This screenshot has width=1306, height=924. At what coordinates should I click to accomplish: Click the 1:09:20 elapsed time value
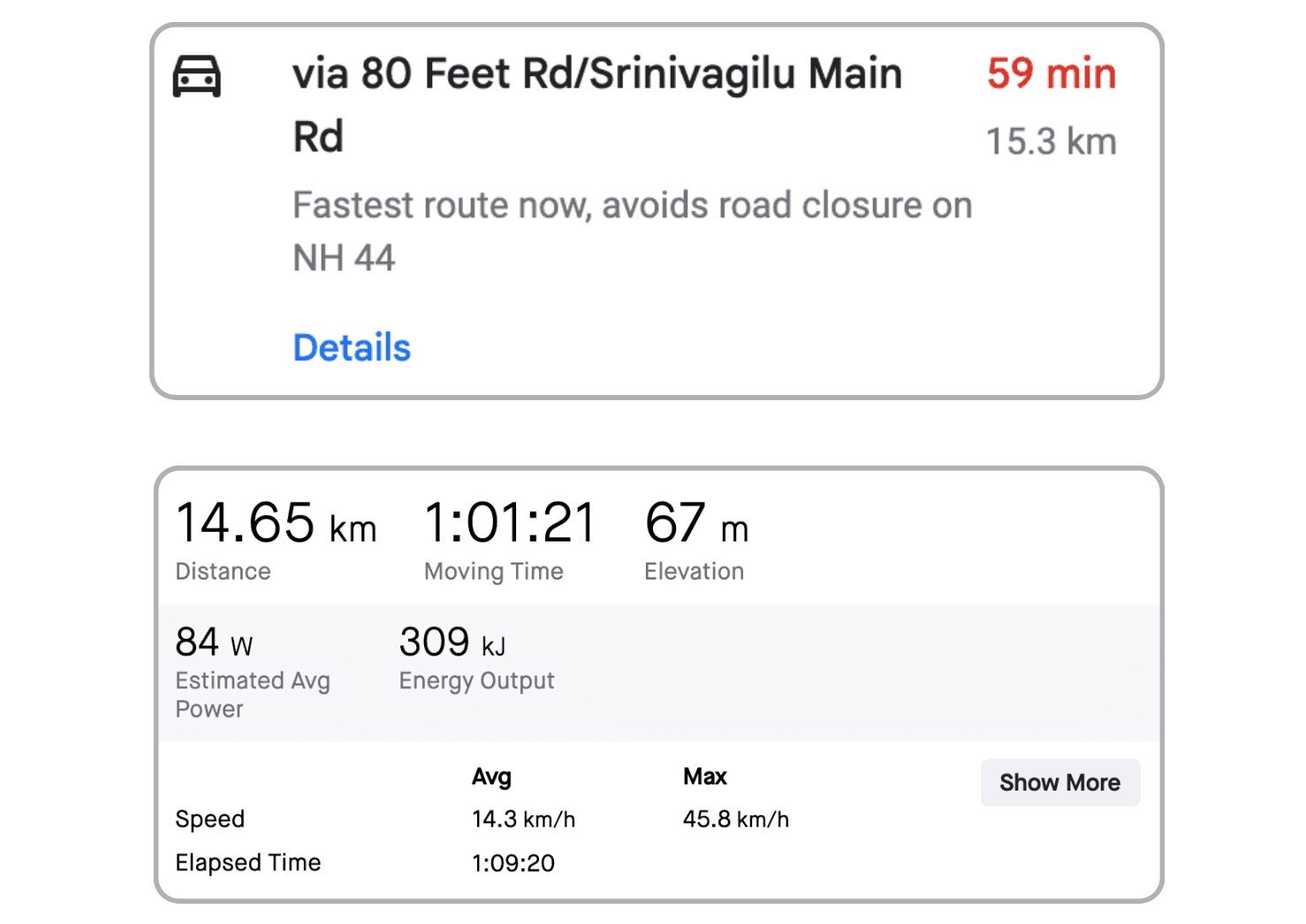[x=513, y=863]
